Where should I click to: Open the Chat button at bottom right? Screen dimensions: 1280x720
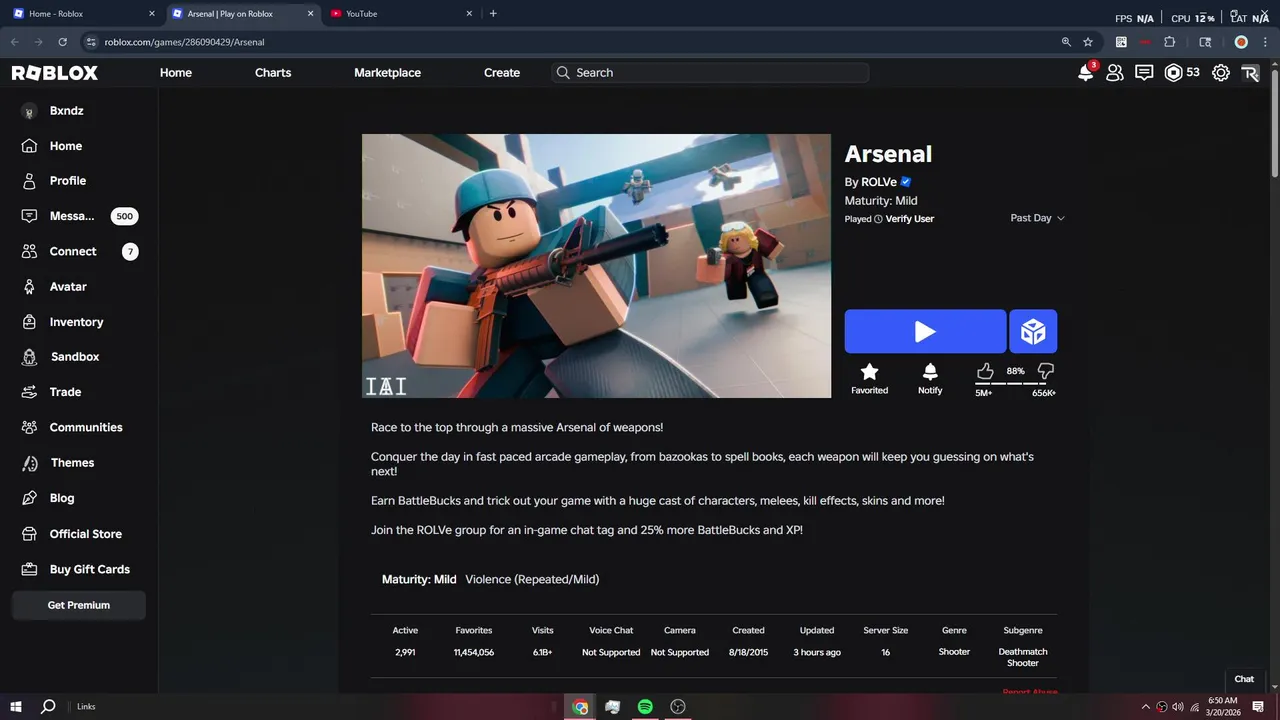coord(1244,679)
